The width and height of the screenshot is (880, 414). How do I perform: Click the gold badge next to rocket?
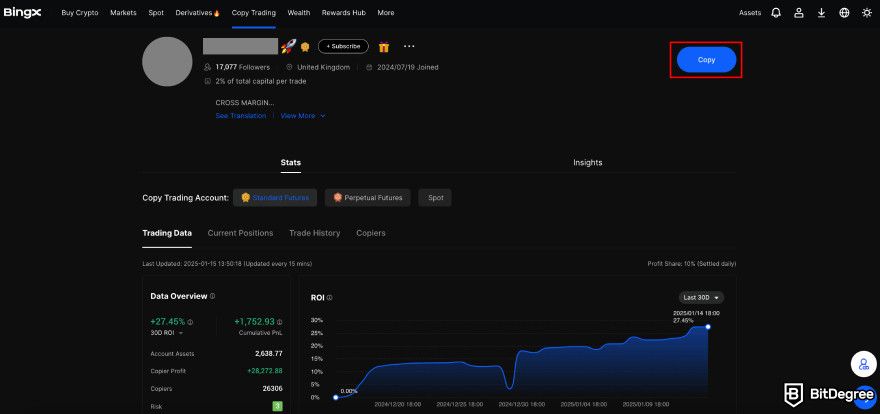(x=305, y=47)
